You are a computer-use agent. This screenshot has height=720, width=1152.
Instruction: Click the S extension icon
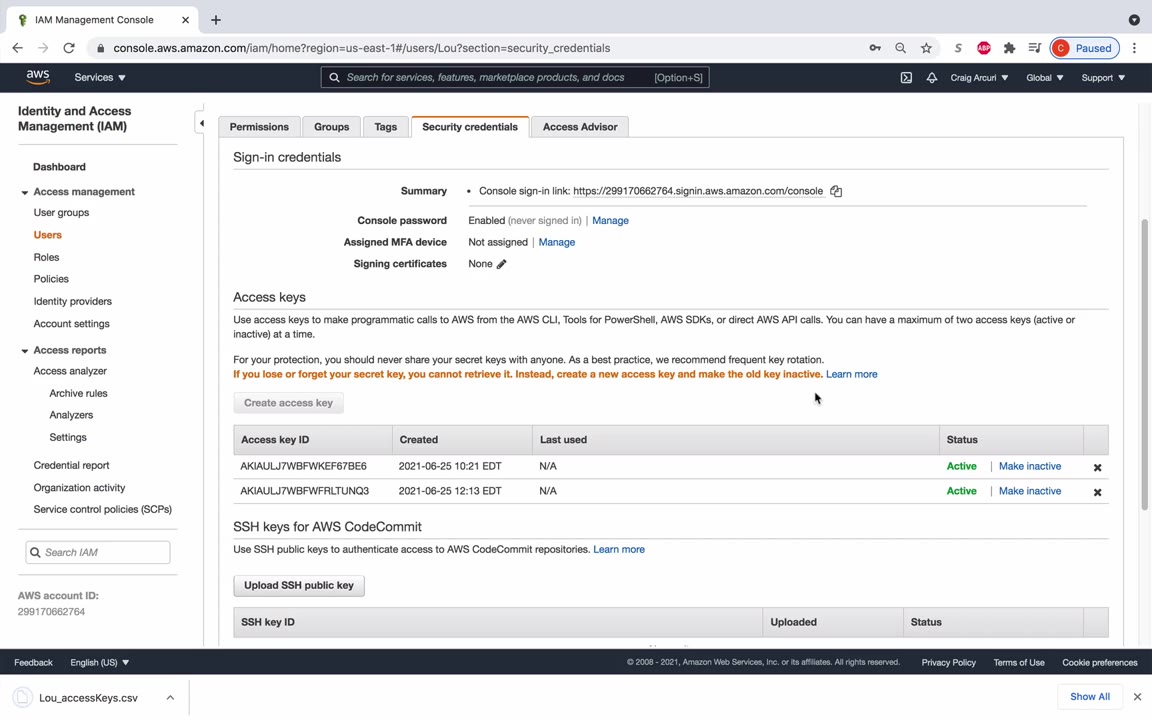[x=958, y=48]
